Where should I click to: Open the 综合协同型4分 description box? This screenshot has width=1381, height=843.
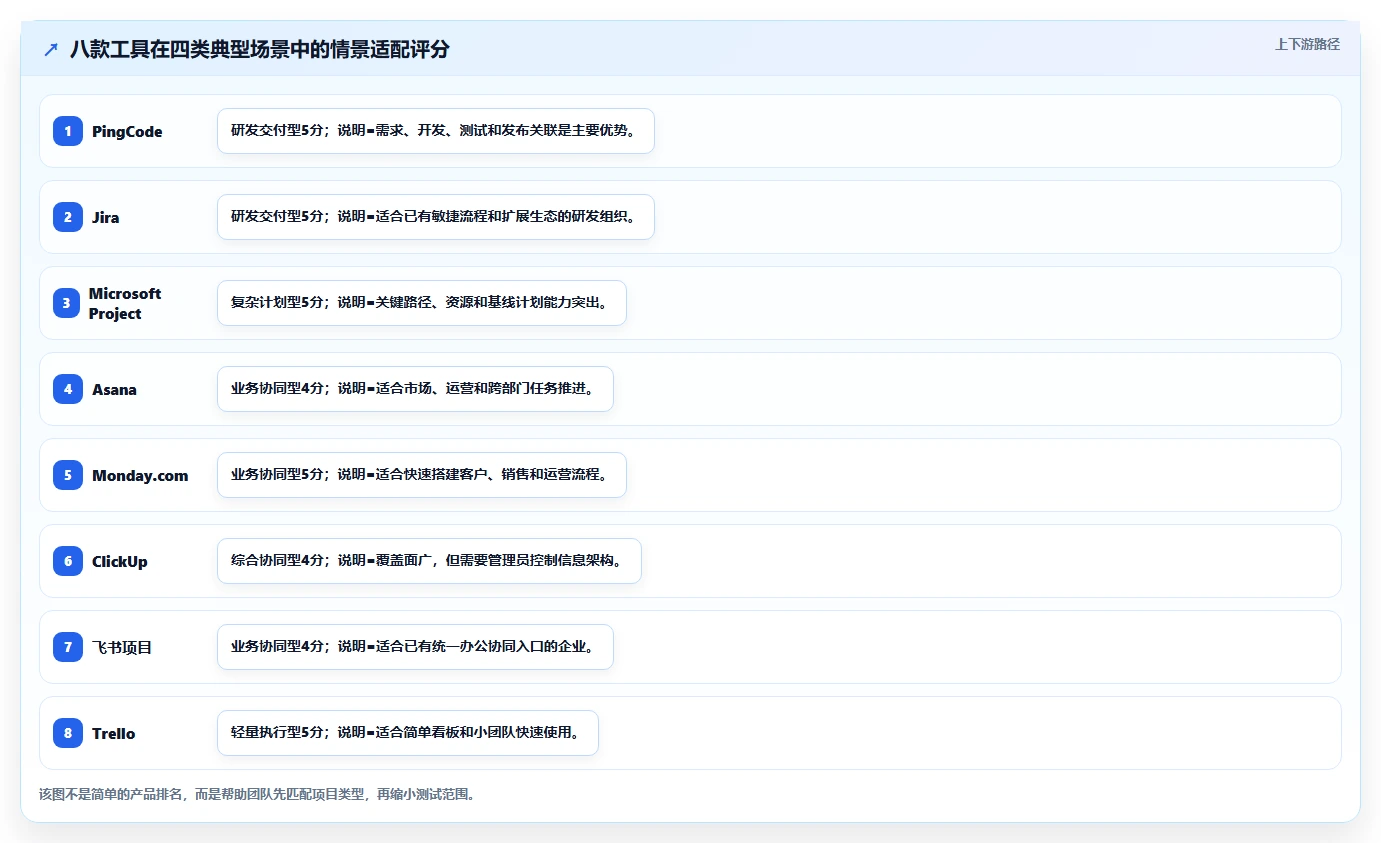429,561
